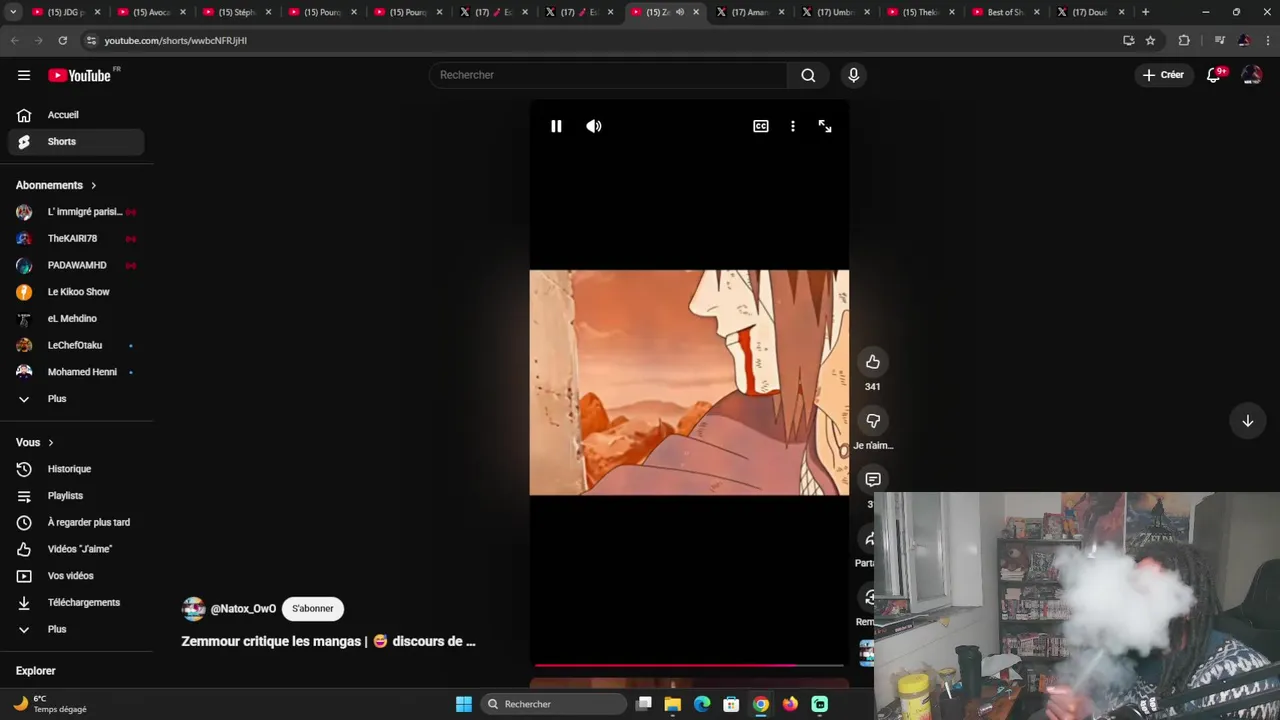Mute the Shorts volume icon

coord(594,126)
